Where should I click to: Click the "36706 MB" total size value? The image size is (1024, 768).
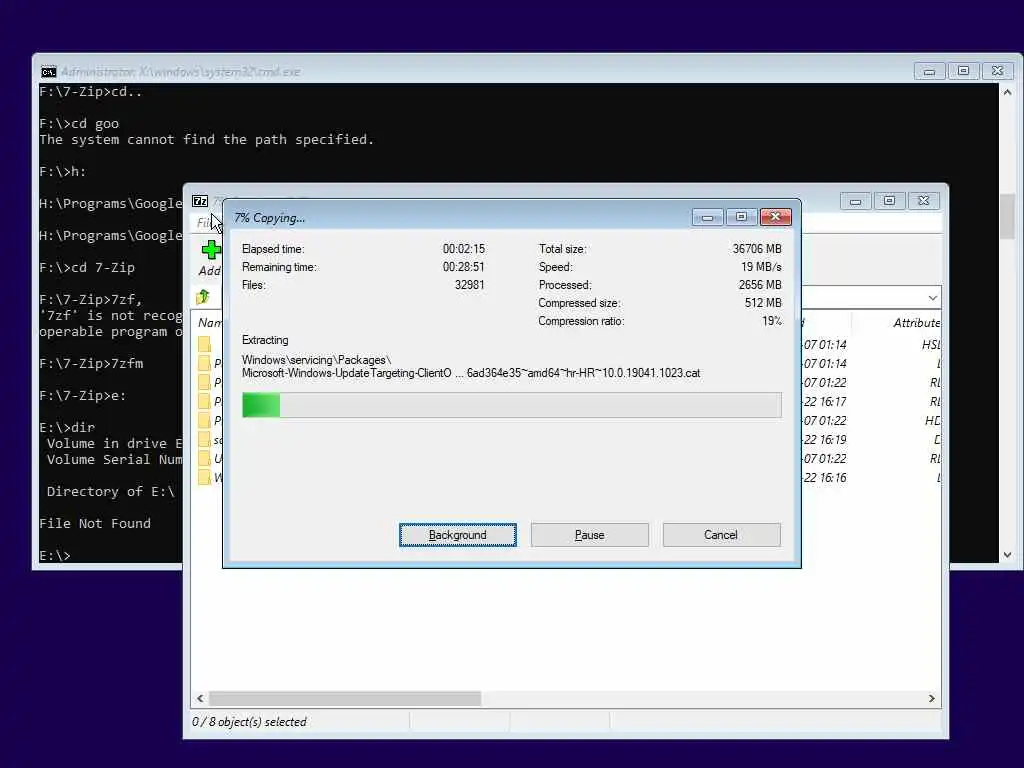pyautogui.click(x=757, y=249)
